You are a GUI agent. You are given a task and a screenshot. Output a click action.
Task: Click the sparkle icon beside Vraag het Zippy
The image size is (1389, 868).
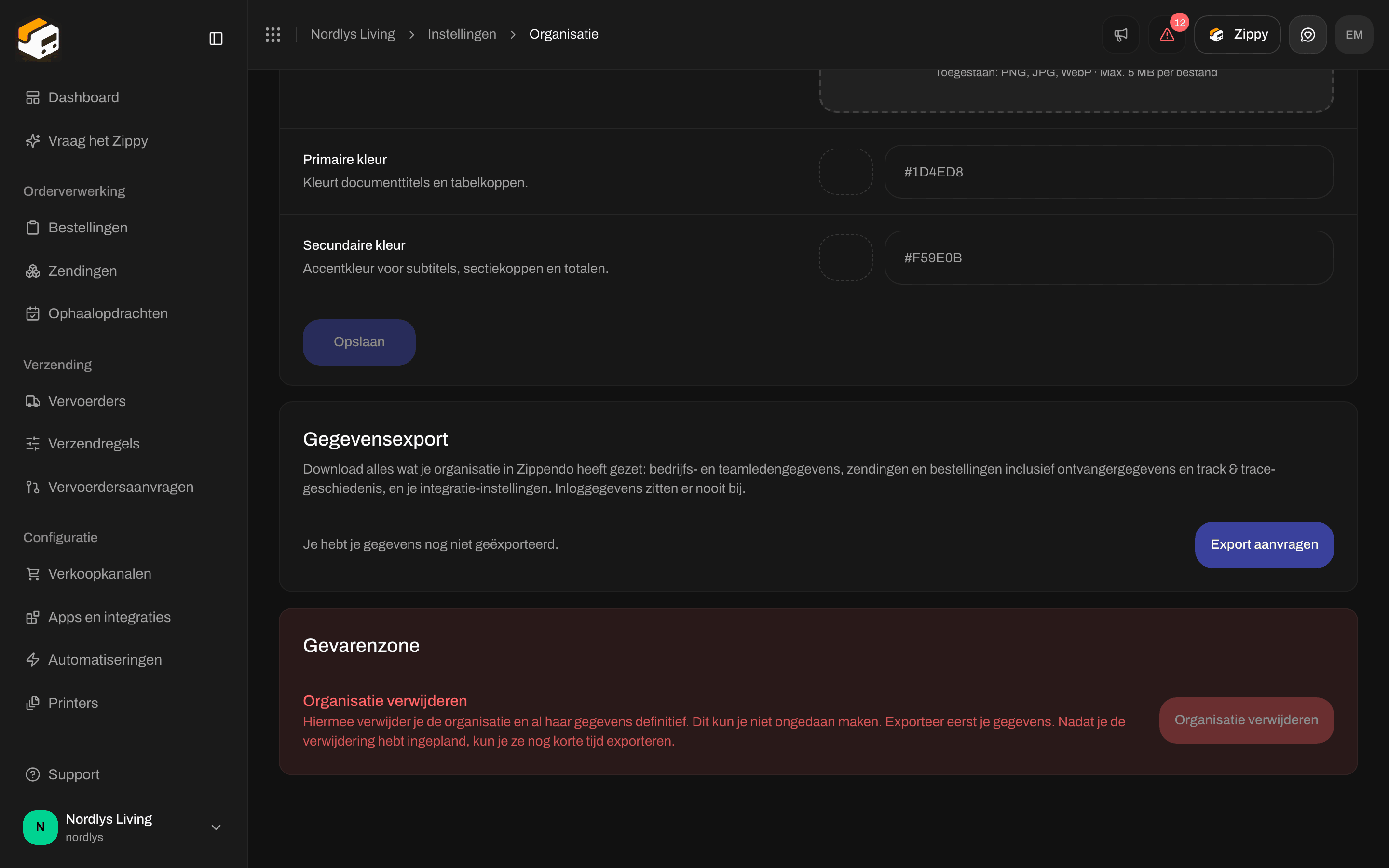(x=33, y=141)
